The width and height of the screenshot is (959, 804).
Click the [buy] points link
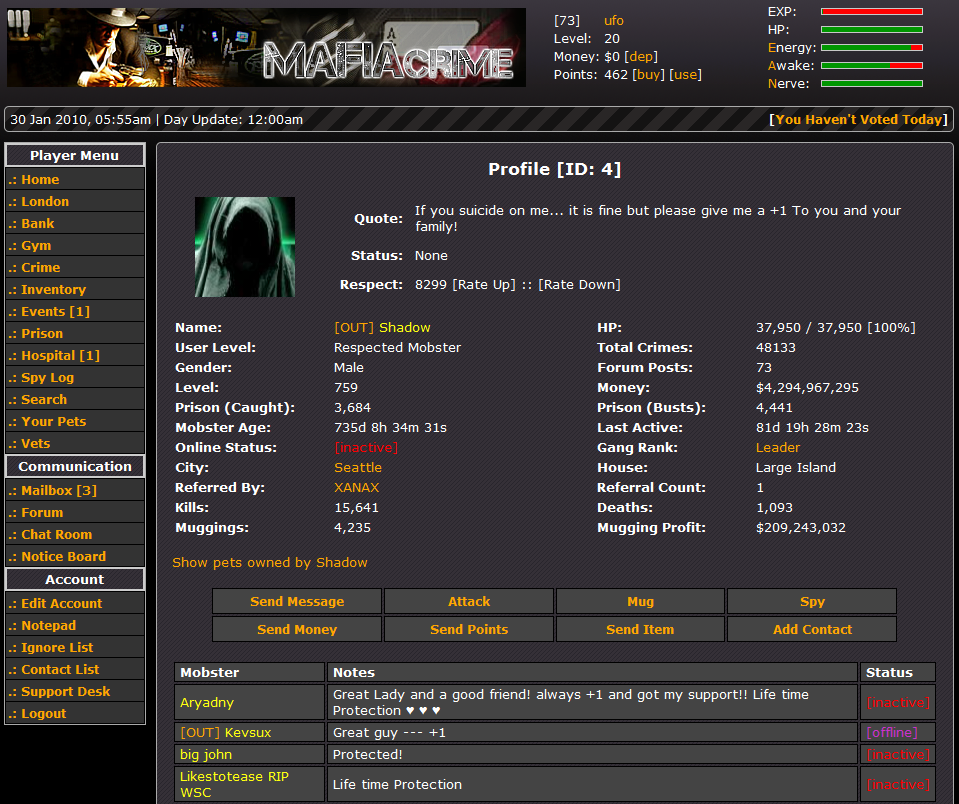pyautogui.click(x=648, y=75)
